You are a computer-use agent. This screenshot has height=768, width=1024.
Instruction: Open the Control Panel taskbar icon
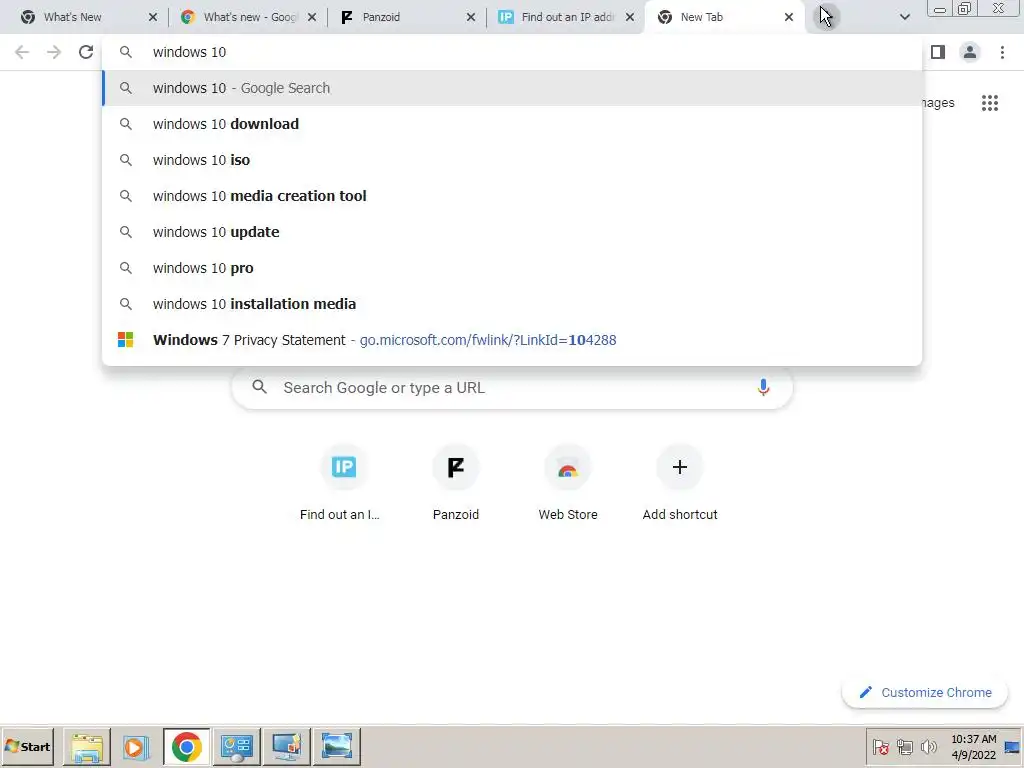pyautogui.click(x=236, y=746)
